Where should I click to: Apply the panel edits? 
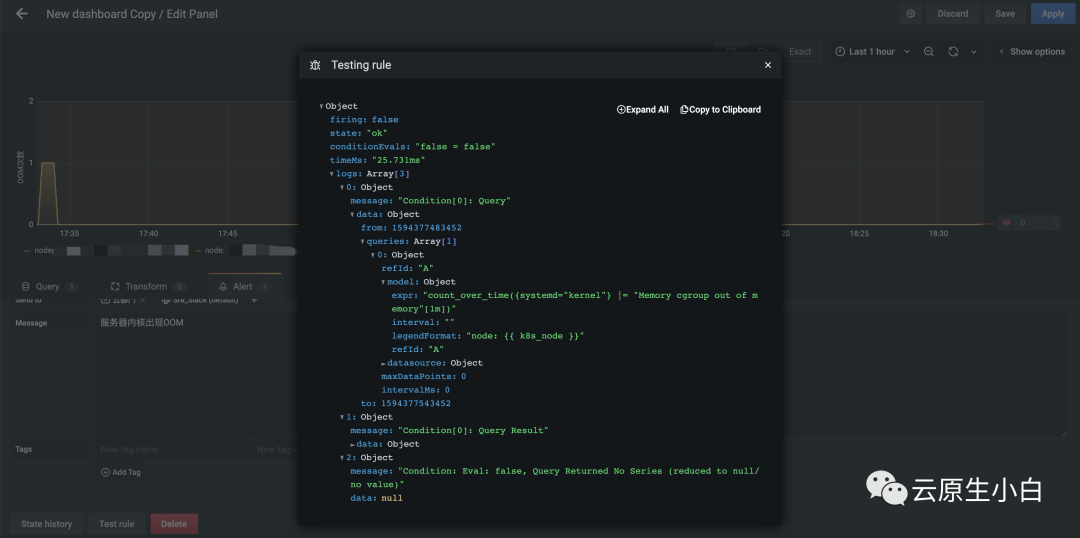[x=1052, y=14]
